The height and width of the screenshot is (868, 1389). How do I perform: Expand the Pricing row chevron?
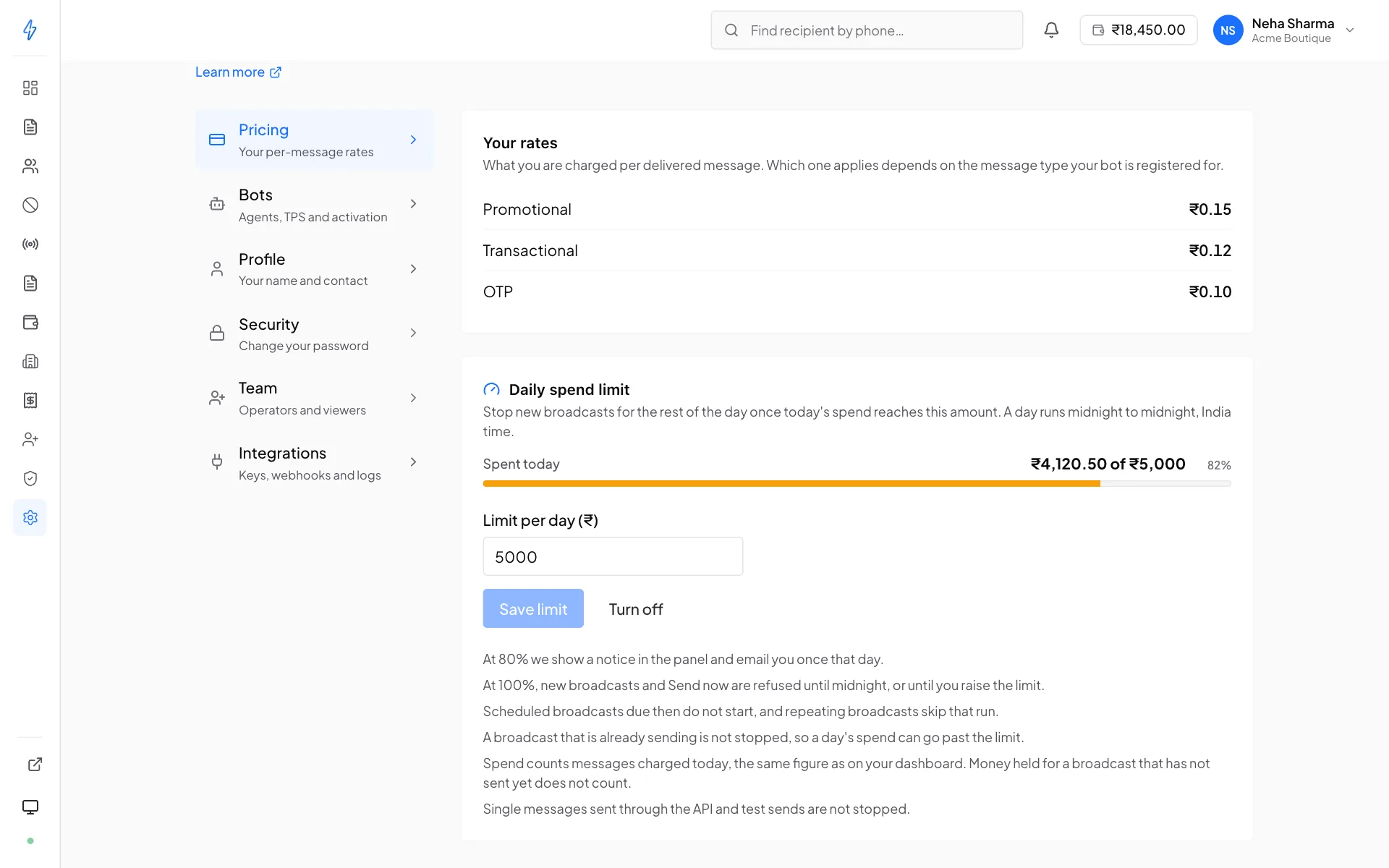point(413,140)
